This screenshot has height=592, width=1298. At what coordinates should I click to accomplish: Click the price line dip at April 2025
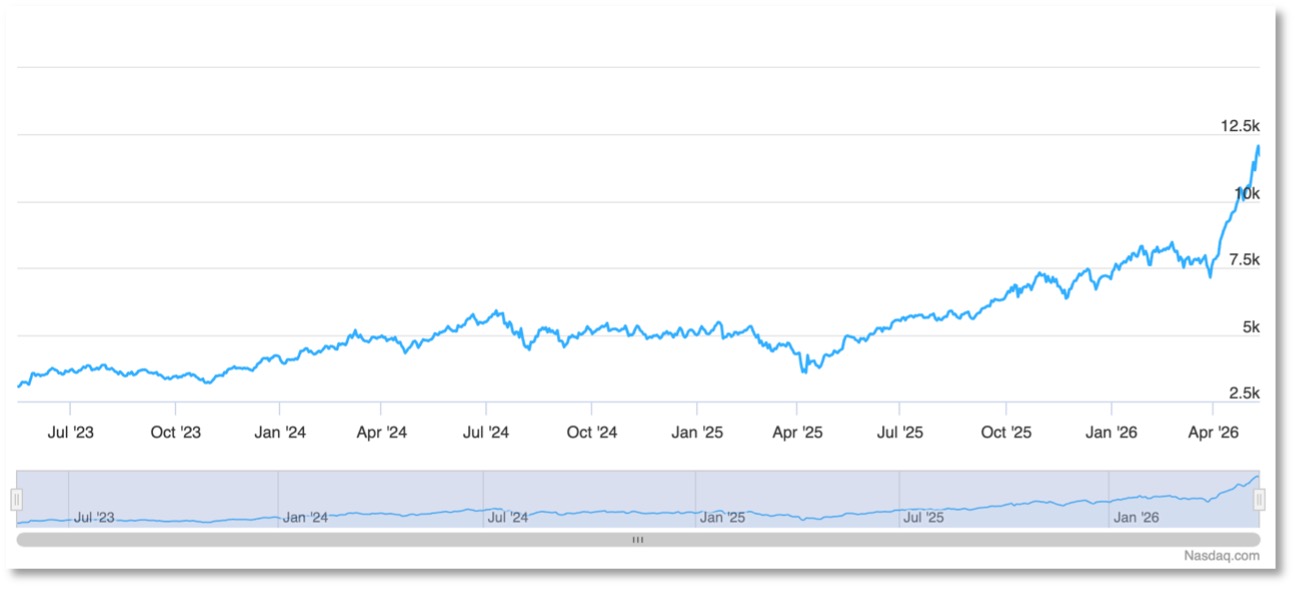point(803,371)
